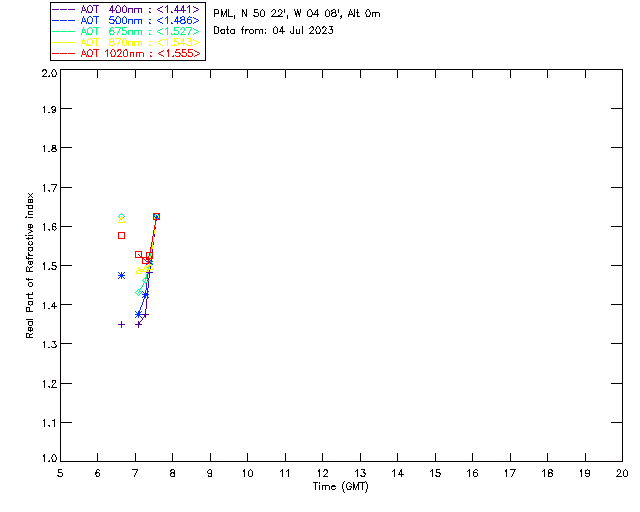Viewport: 640px width, 512px height.
Task: Click the 1.9 label on the vertical axis
Action: [x=49, y=109]
